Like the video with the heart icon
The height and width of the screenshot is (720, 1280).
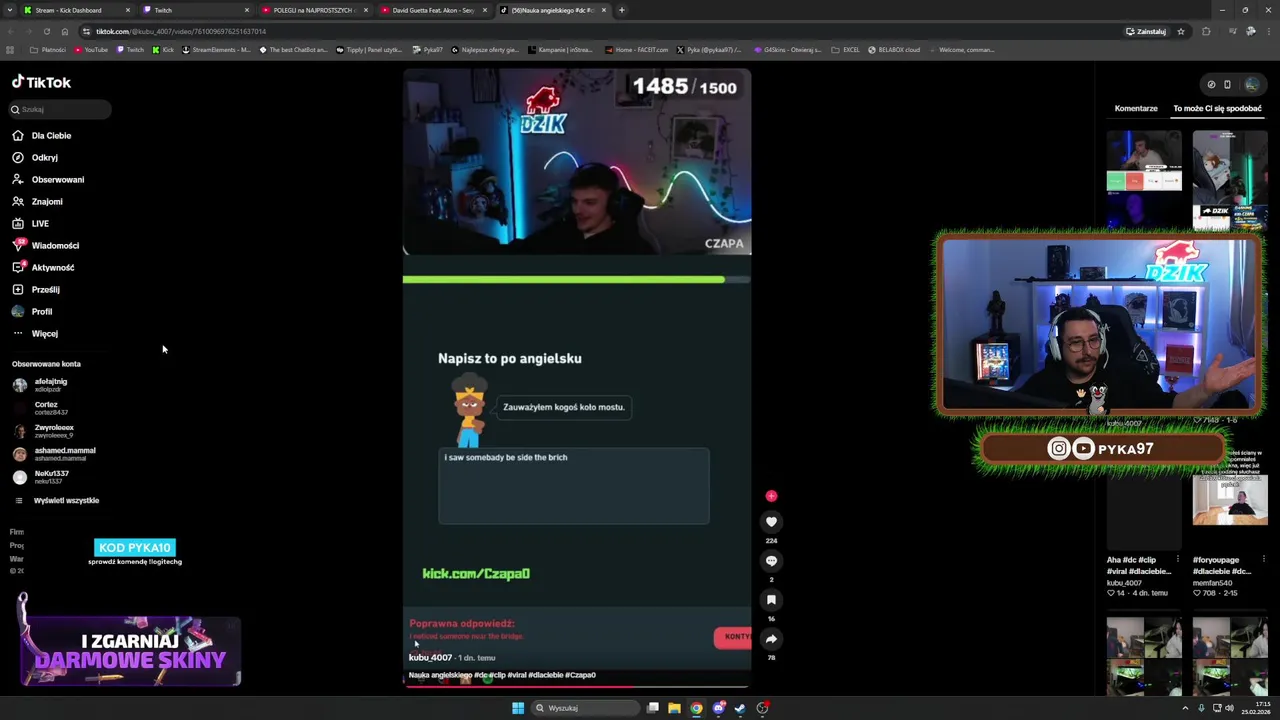[x=771, y=521]
